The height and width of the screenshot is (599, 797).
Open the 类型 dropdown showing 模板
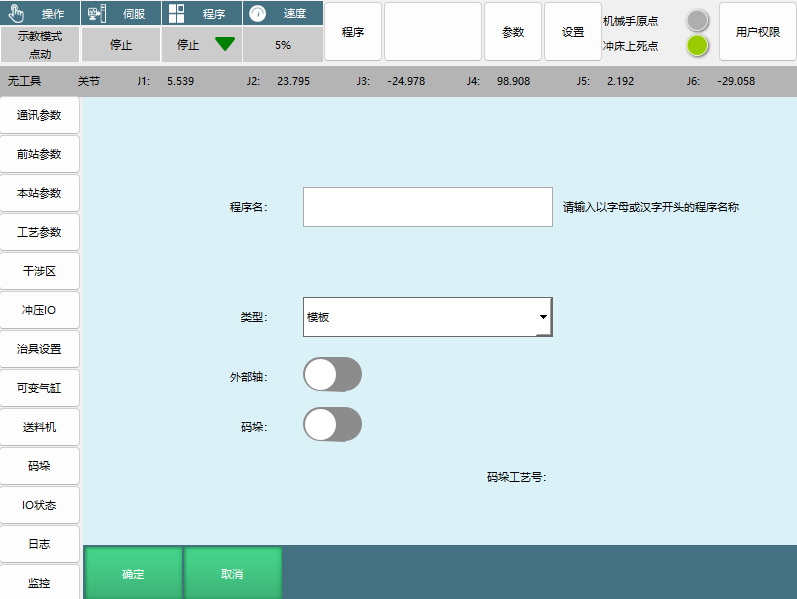coord(427,317)
